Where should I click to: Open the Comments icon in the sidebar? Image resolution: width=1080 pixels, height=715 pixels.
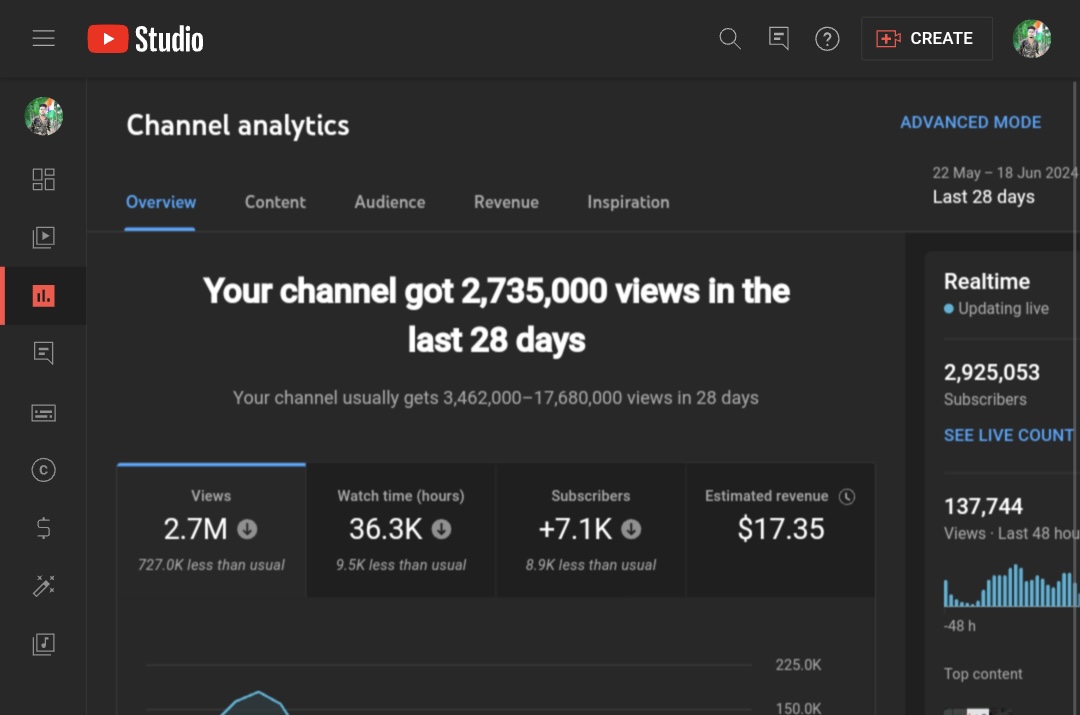43,353
